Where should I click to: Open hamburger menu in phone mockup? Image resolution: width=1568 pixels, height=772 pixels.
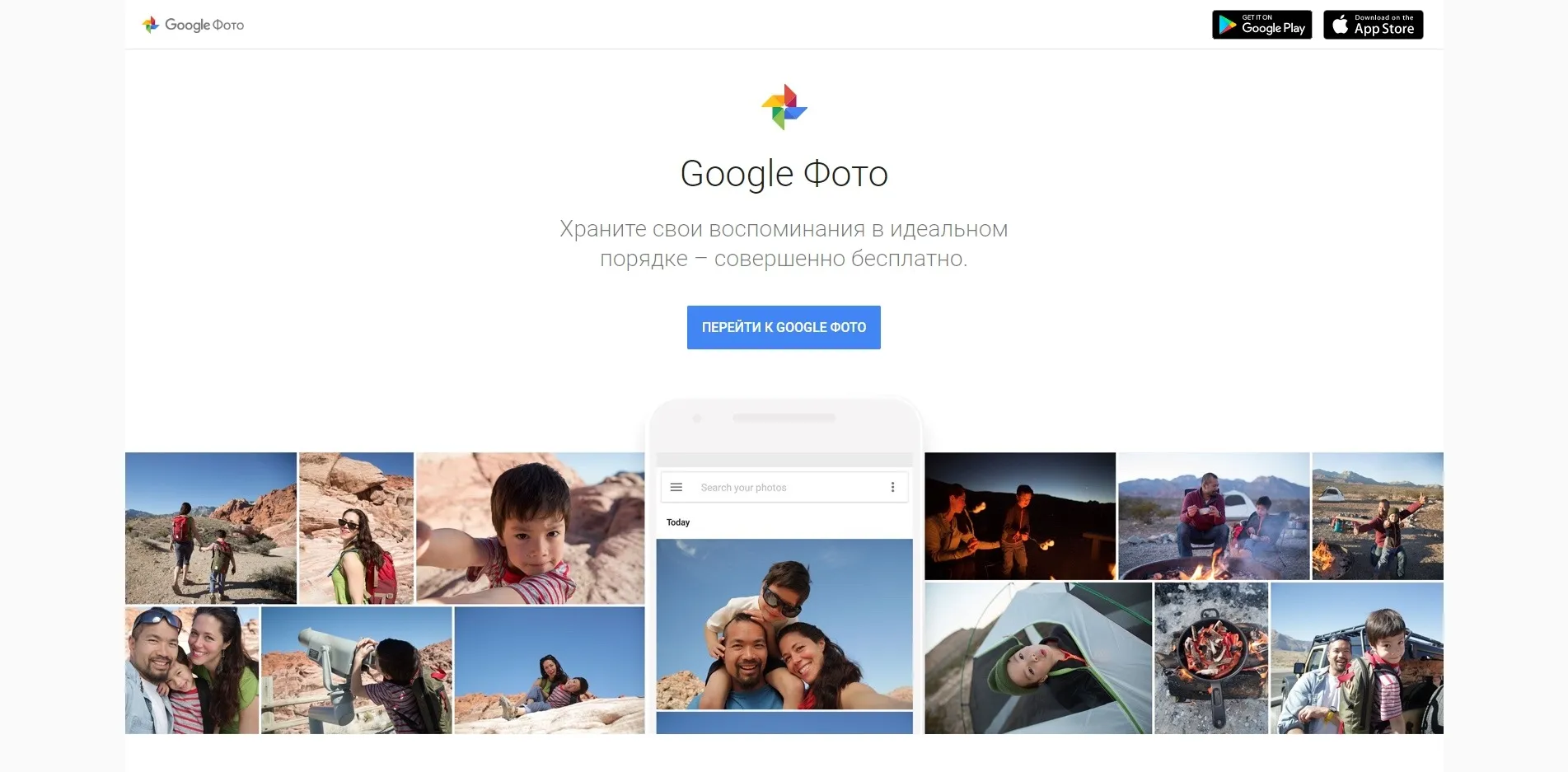tap(676, 487)
